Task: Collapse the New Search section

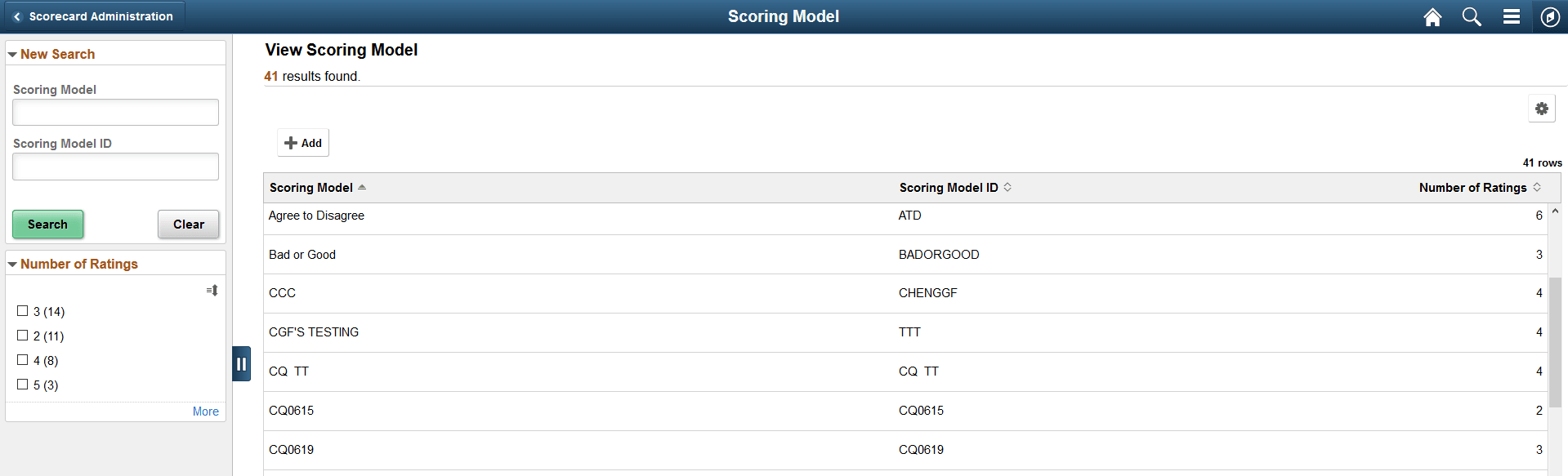Action: 12,54
